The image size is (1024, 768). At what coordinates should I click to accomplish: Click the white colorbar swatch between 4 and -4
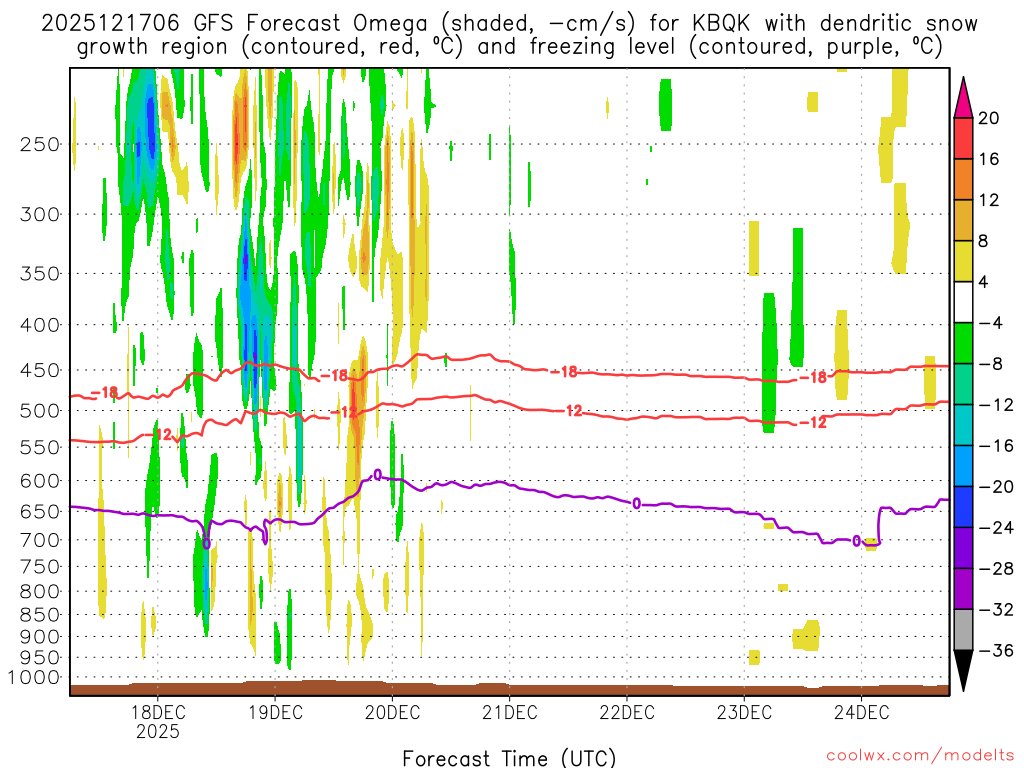[963, 302]
